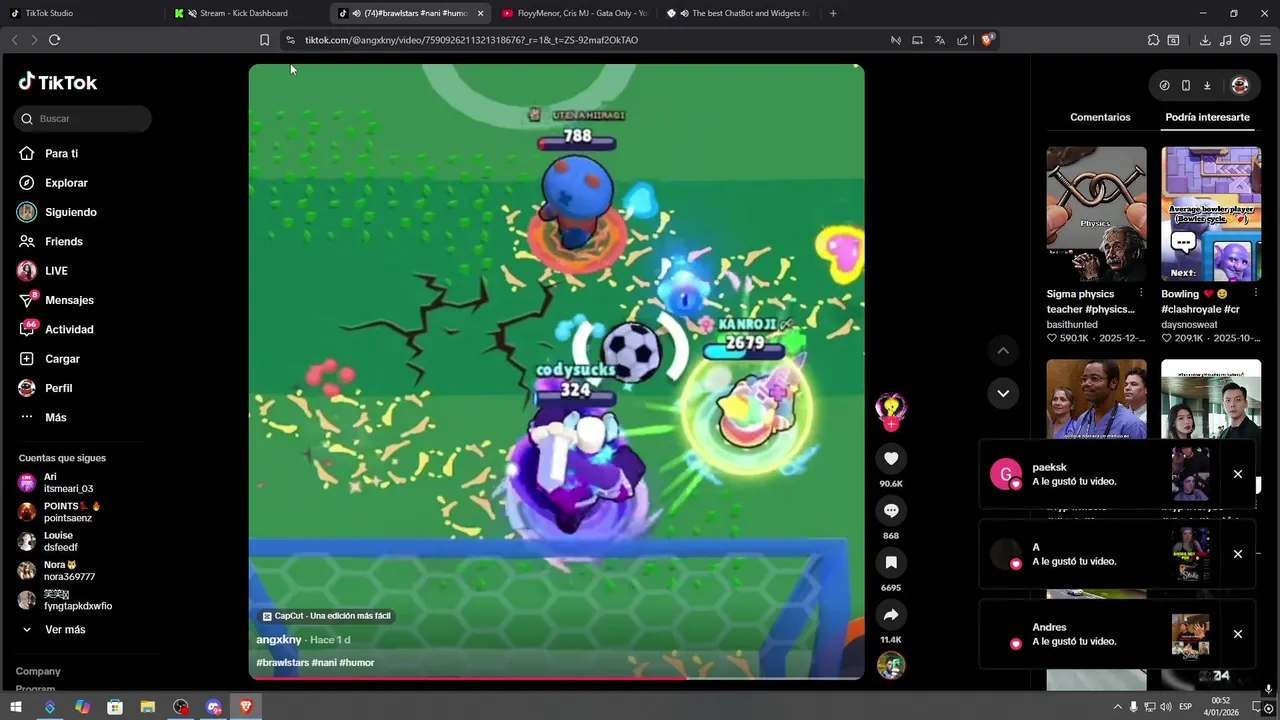Open the TikTok coins icon in top-right pill
This screenshot has height=720, width=1280.
tap(1164, 86)
